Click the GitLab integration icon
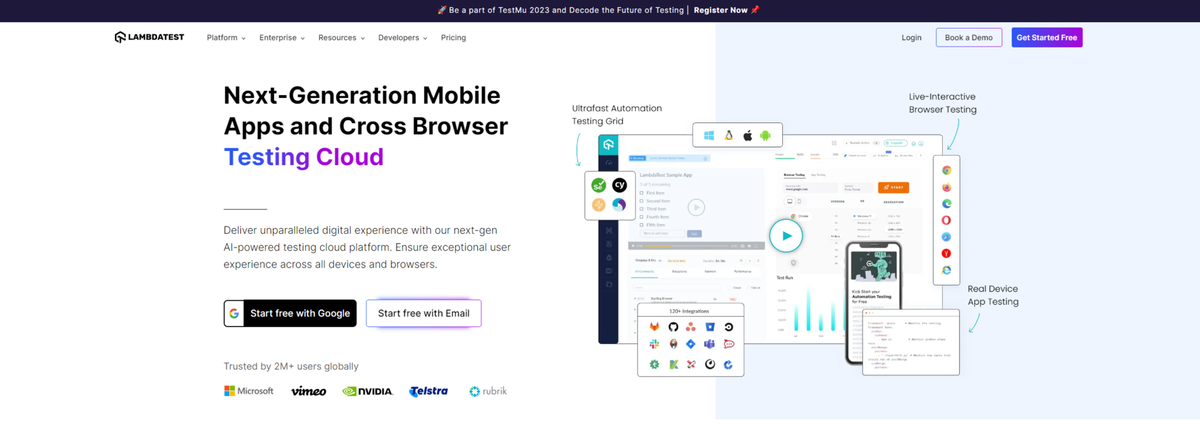This screenshot has height=442, width=1200. point(654,328)
